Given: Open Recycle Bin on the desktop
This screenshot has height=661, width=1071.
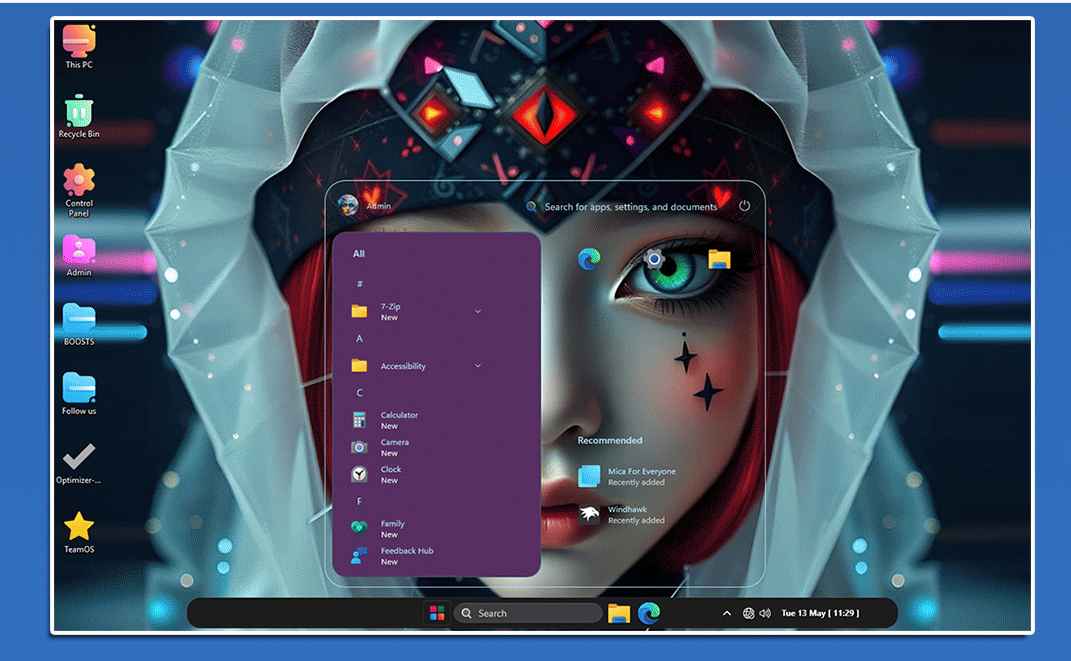Looking at the screenshot, I should [79, 117].
